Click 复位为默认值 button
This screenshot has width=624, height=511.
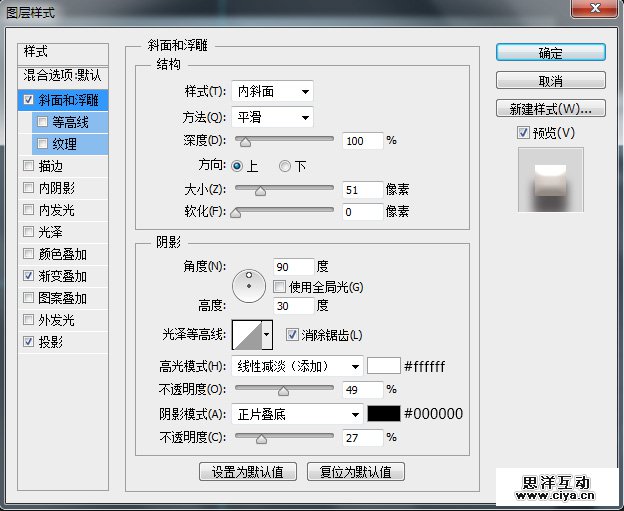point(356,472)
